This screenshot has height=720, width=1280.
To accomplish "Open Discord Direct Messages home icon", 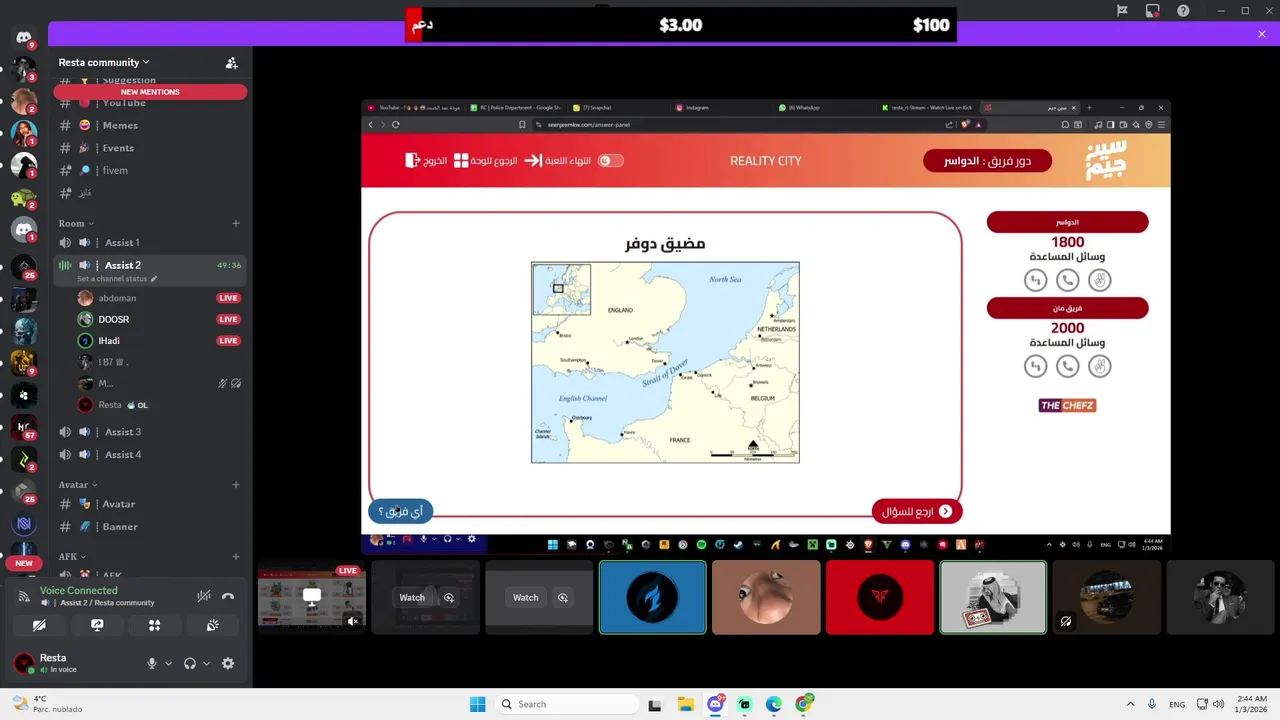I will coord(24,38).
